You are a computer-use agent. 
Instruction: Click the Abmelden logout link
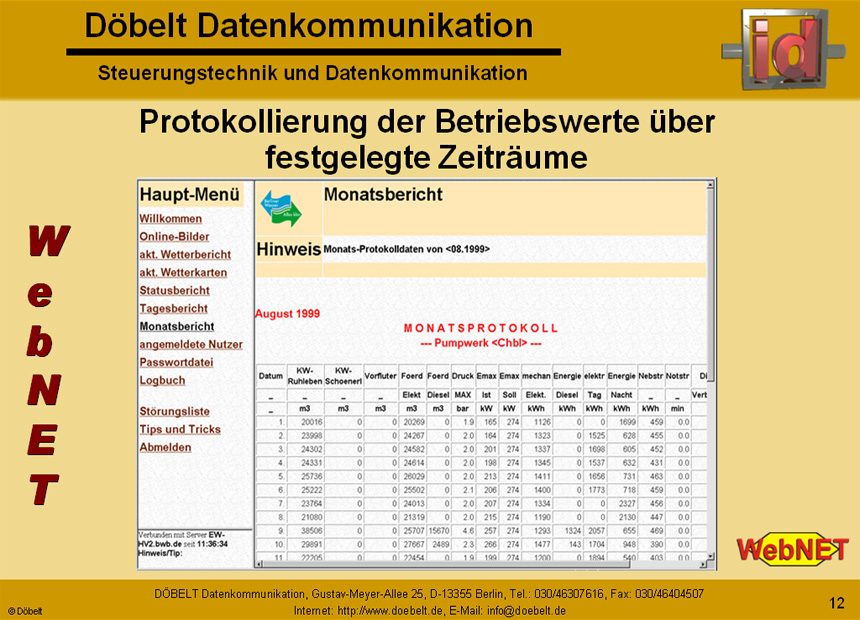pos(165,447)
